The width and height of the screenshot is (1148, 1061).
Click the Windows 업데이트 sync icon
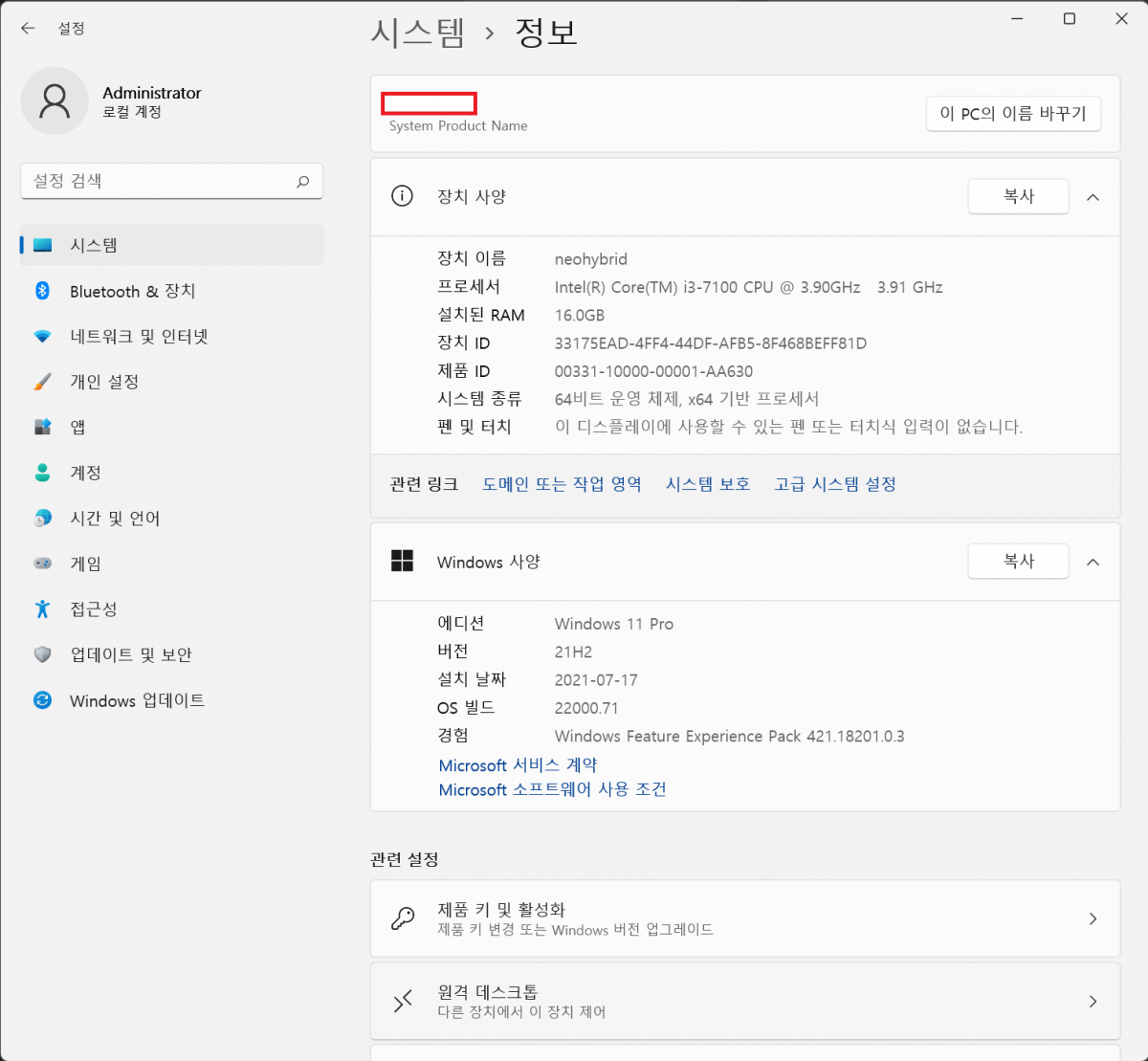[x=42, y=700]
